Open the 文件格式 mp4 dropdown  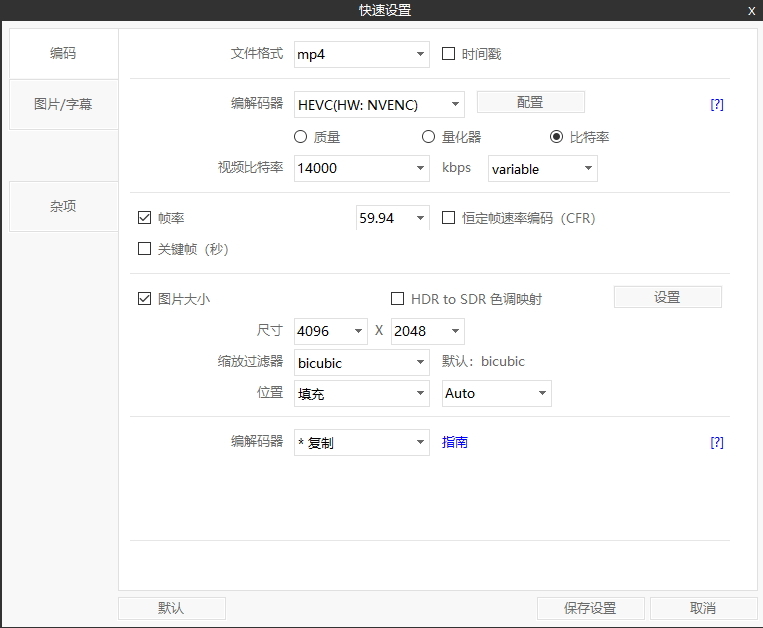362,54
